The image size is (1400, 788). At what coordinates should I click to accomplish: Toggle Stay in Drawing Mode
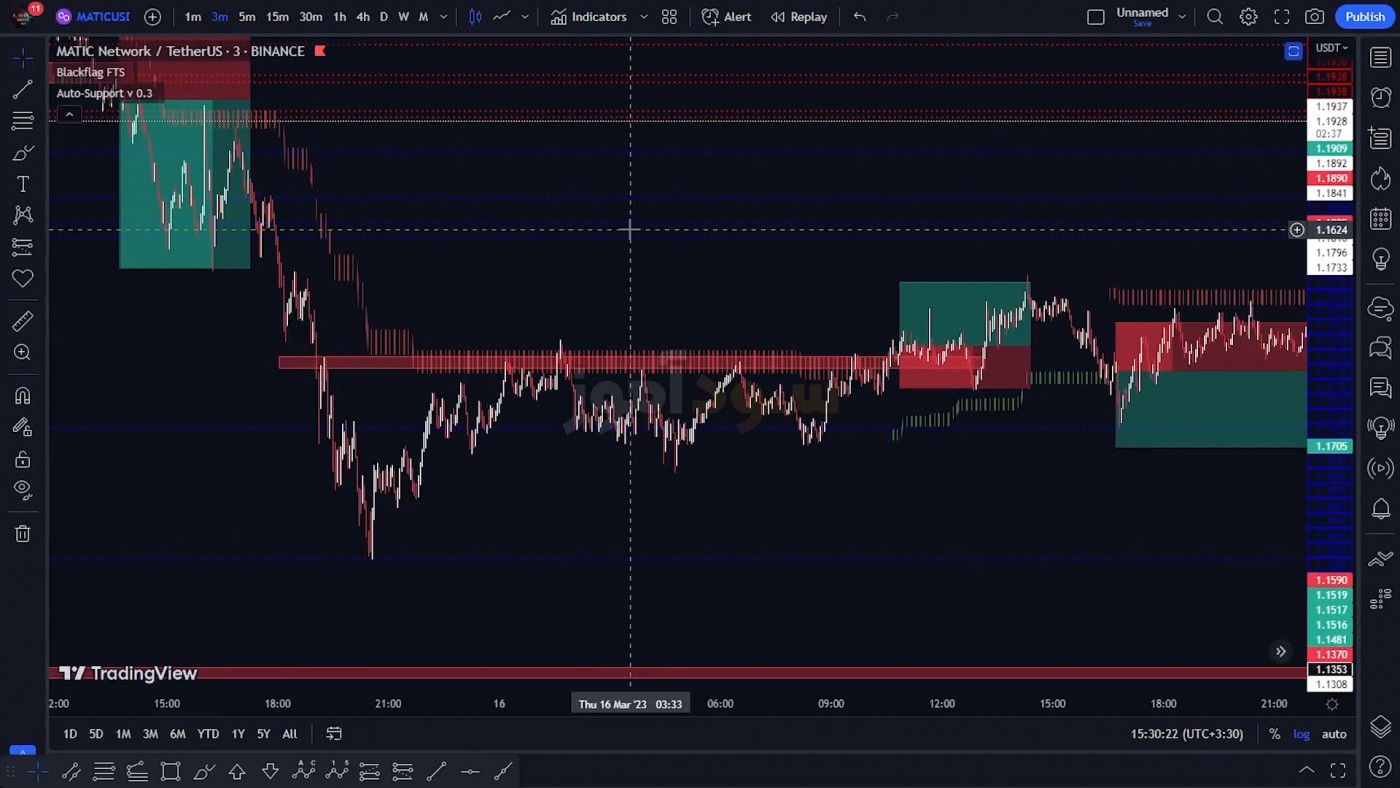[22, 428]
